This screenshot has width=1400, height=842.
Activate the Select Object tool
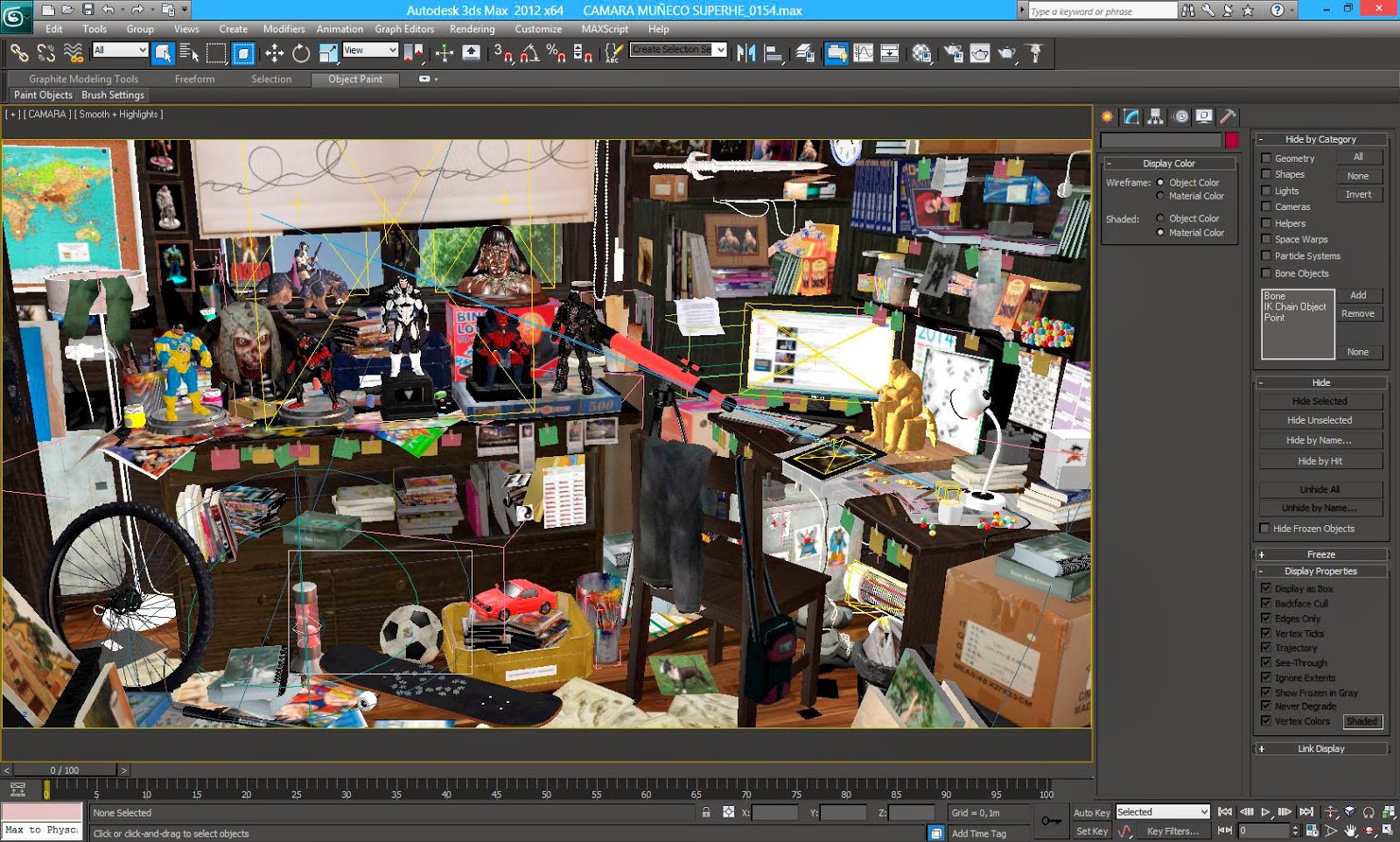point(163,53)
